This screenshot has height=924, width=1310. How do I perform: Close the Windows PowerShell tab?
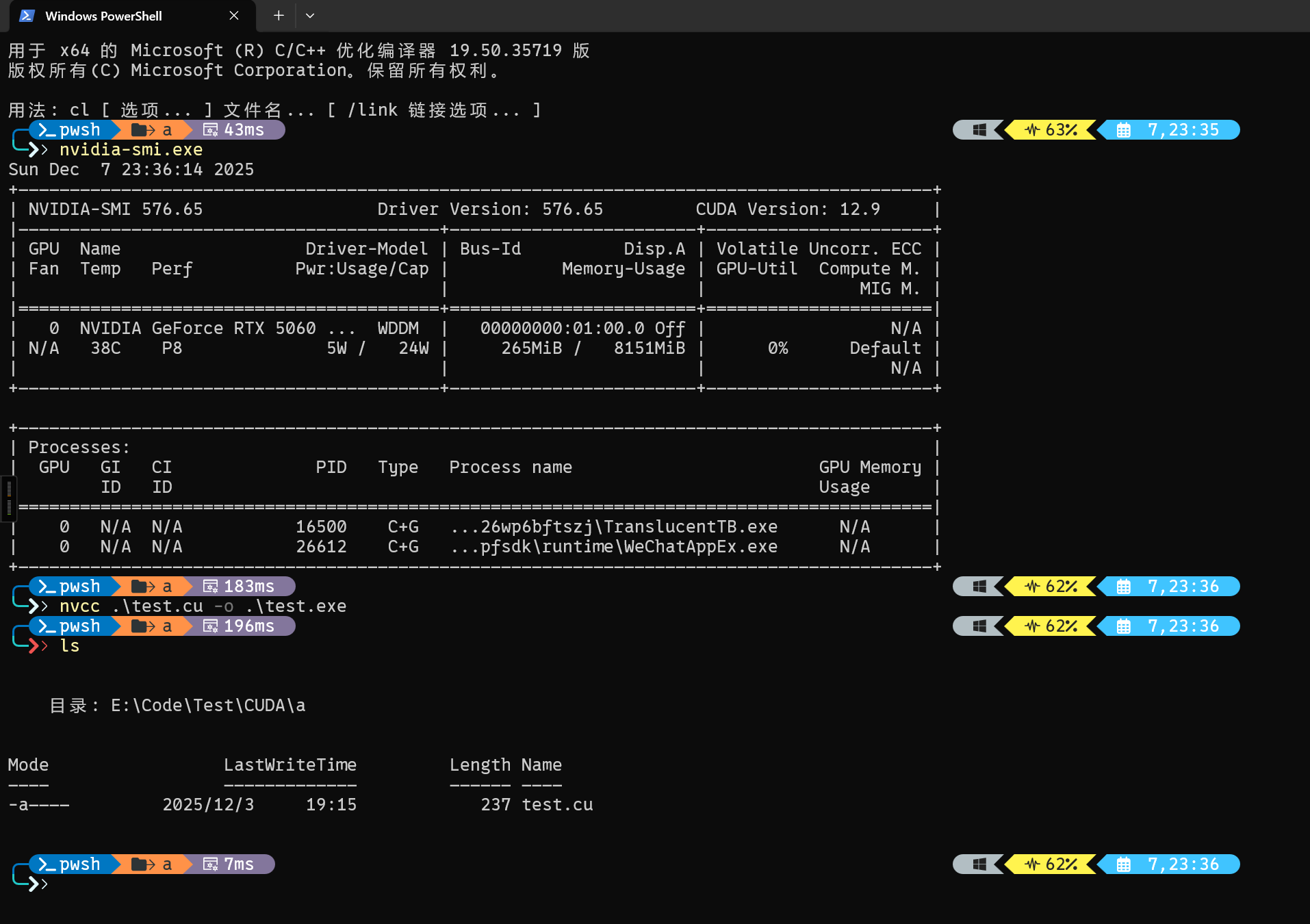click(234, 16)
